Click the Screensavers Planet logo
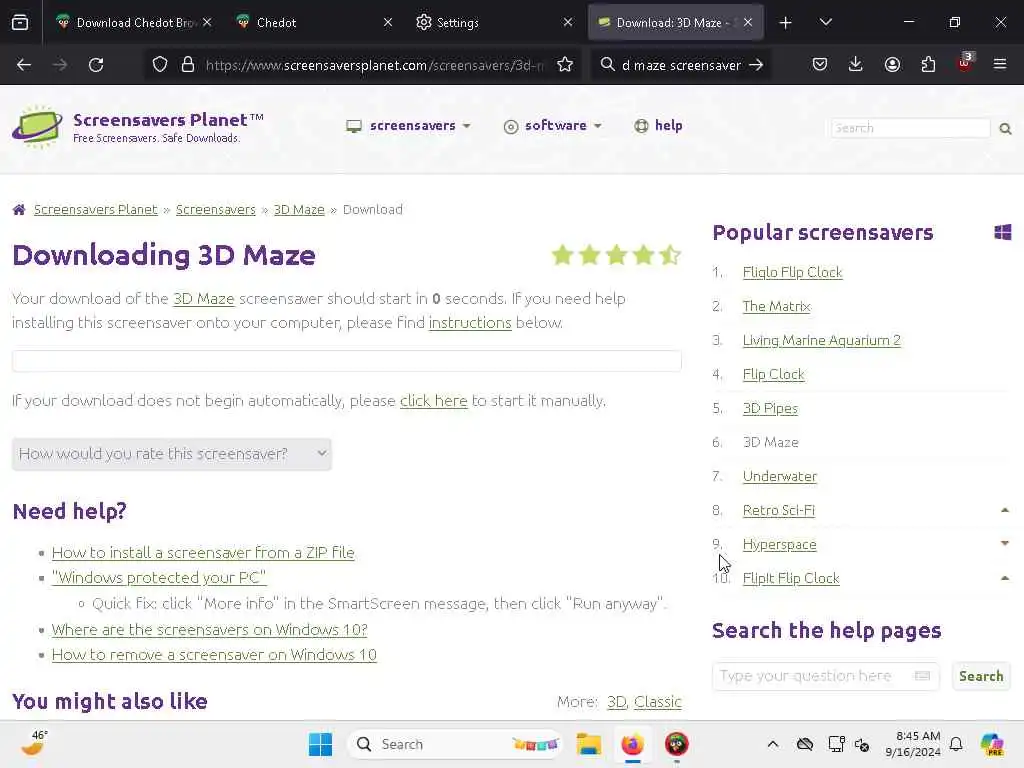This screenshot has width=1024, height=768. 38,127
